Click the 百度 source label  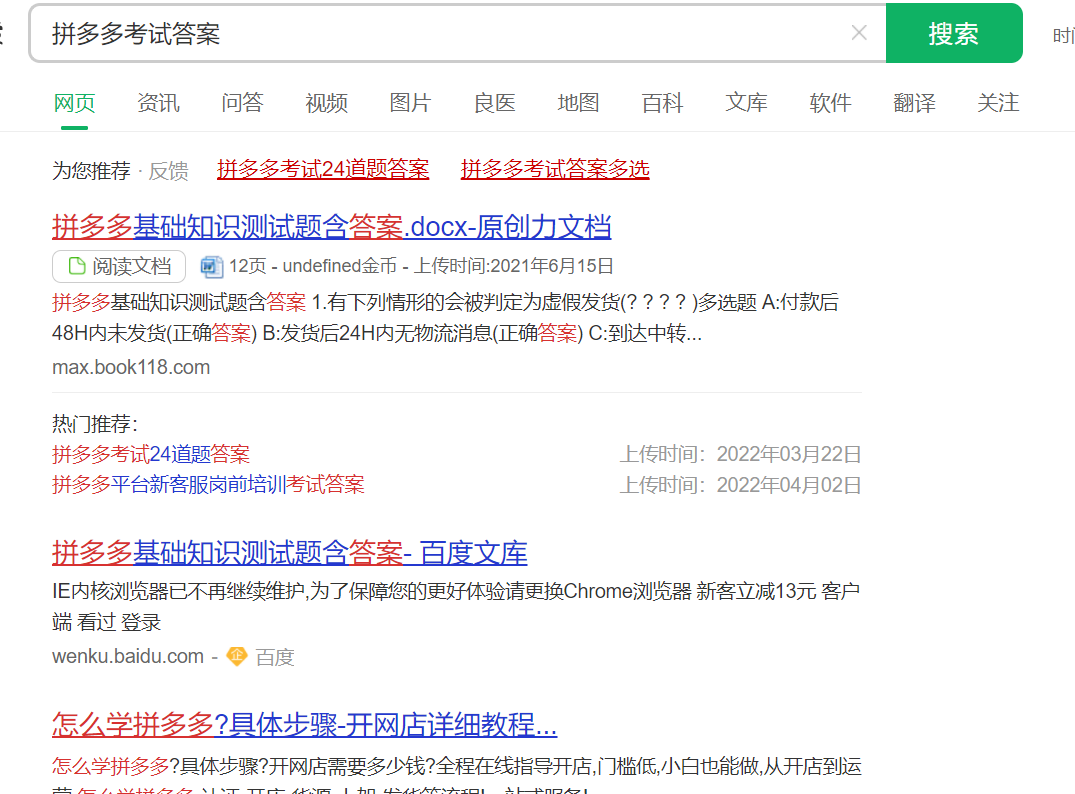(x=275, y=657)
